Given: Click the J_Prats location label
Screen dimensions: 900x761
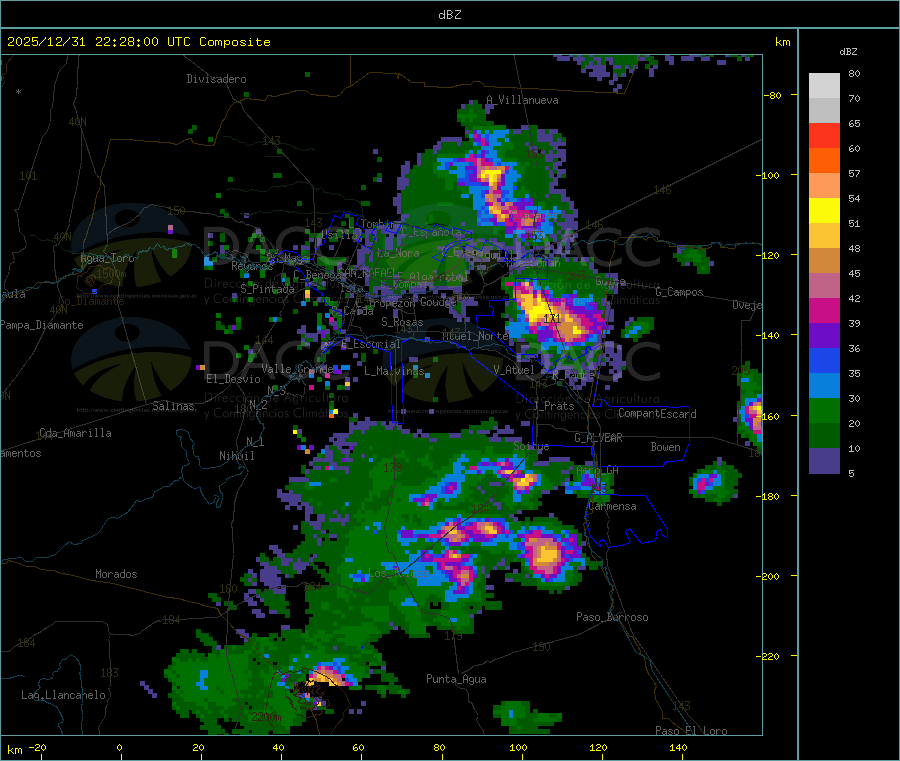Looking at the screenshot, I should pyautogui.click(x=553, y=406).
